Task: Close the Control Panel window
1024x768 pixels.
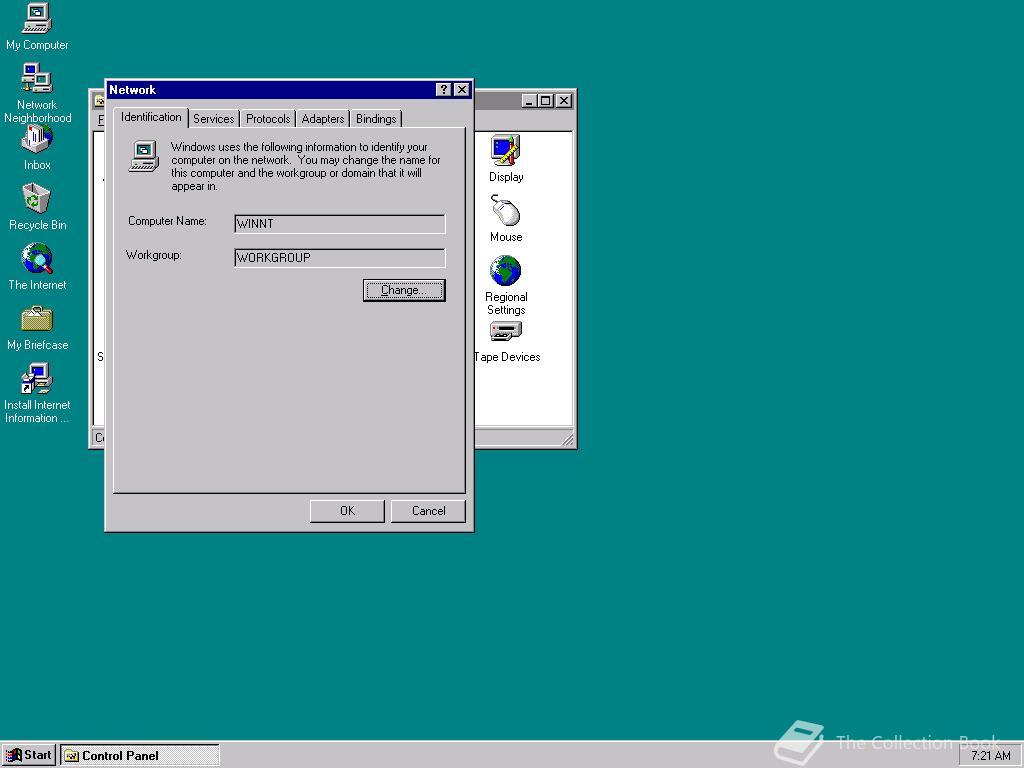Action: [564, 101]
